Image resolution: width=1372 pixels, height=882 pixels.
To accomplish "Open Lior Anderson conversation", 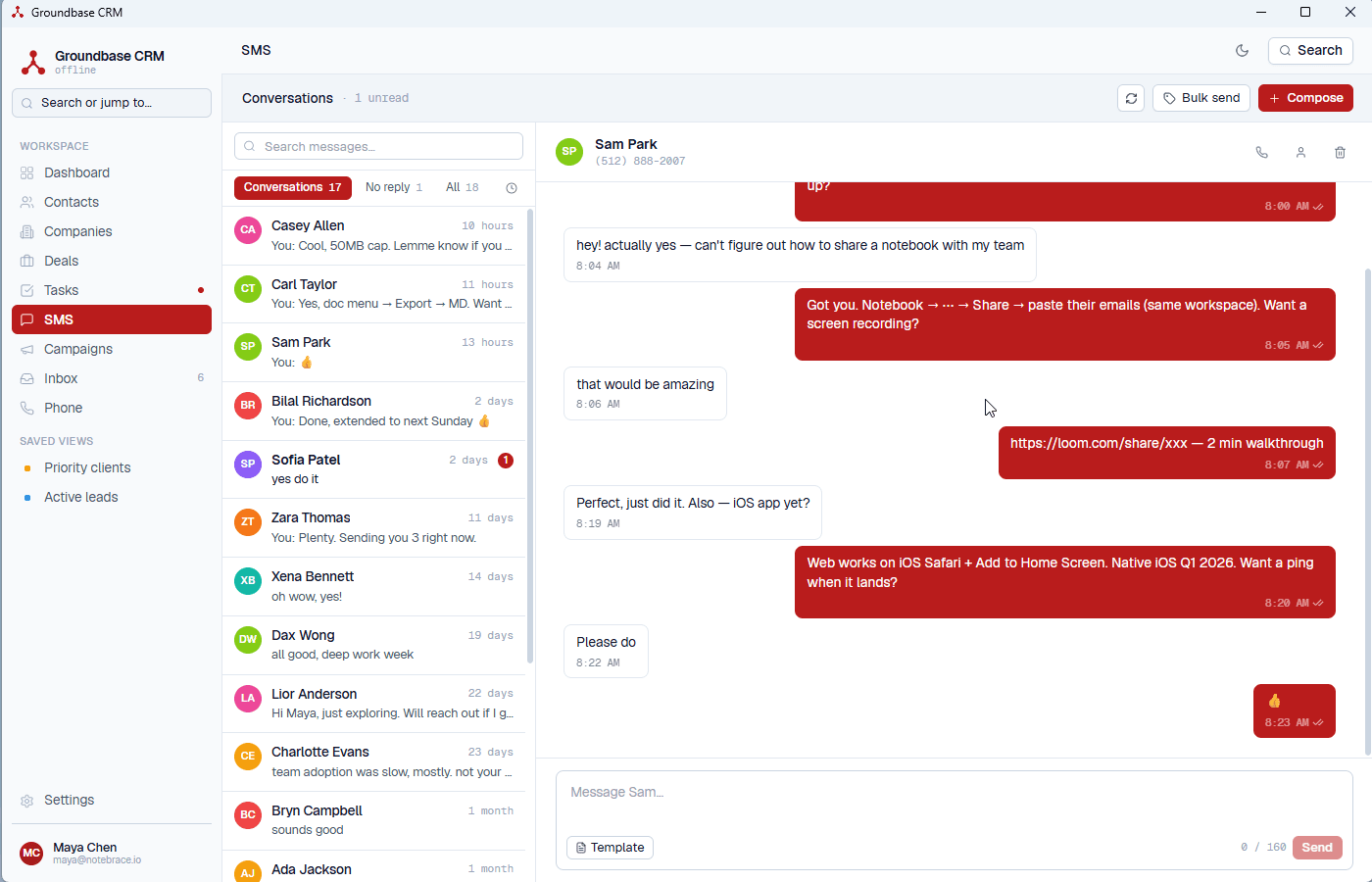I will (x=374, y=704).
